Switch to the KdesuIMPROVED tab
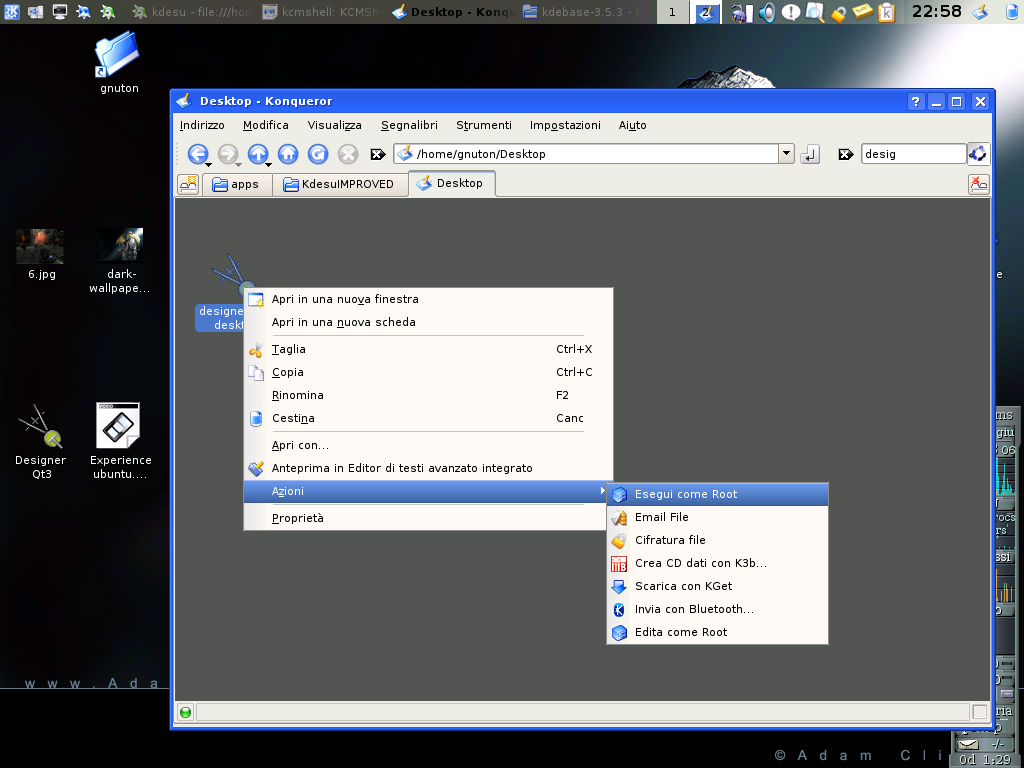This screenshot has height=768, width=1024. click(x=338, y=184)
